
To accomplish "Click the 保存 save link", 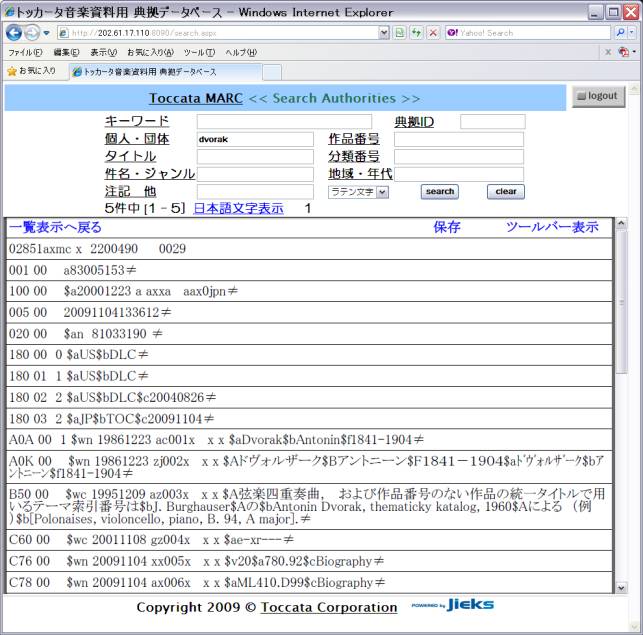I will [x=447, y=227].
